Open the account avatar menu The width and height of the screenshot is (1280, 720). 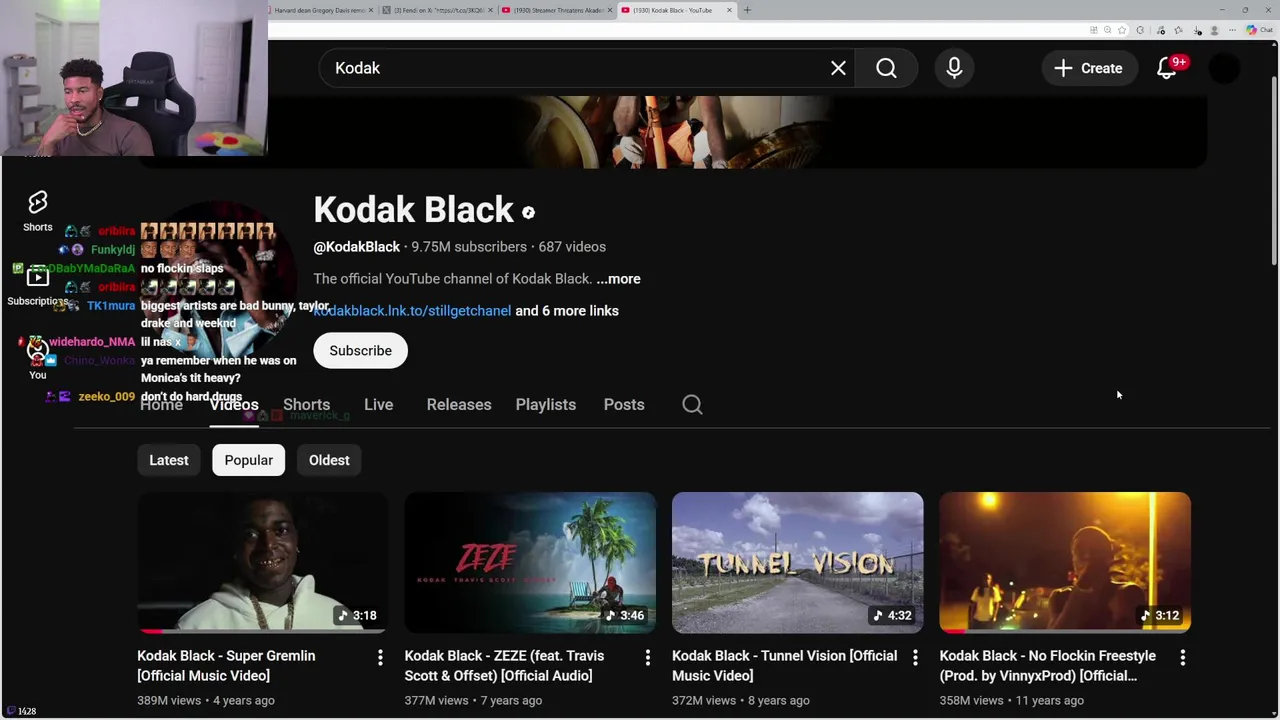point(1224,68)
